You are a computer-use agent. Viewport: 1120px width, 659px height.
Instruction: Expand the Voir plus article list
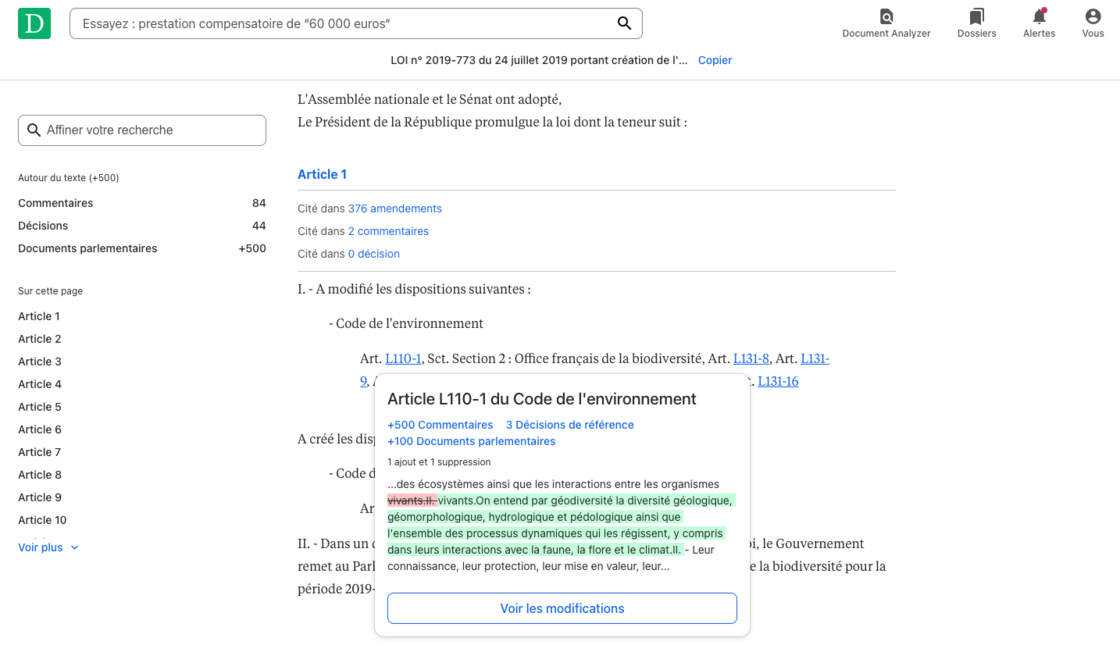click(48, 548)
